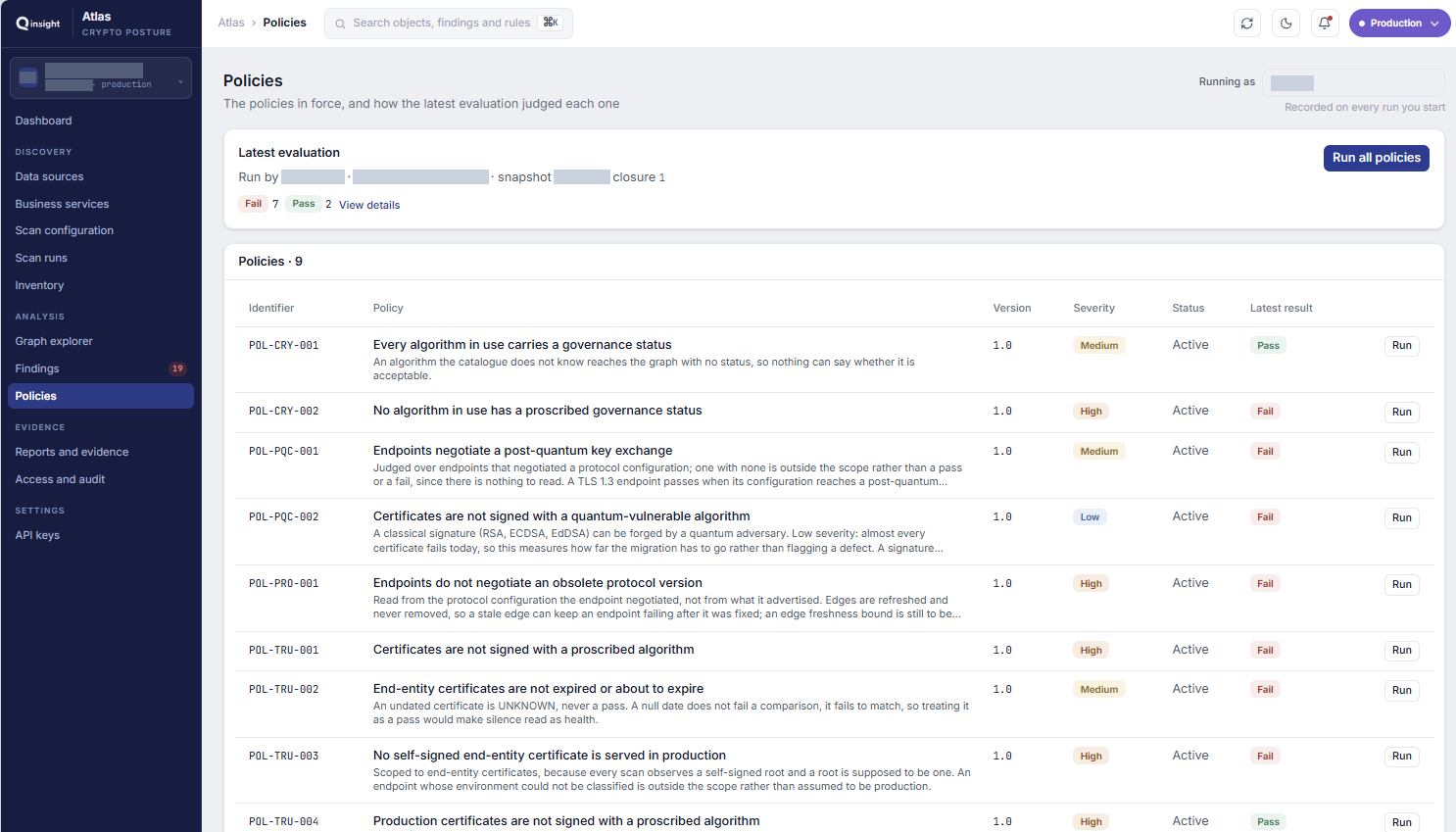Open View details link
Screen dimensions: 1456x832
click(x=369, y=205)
